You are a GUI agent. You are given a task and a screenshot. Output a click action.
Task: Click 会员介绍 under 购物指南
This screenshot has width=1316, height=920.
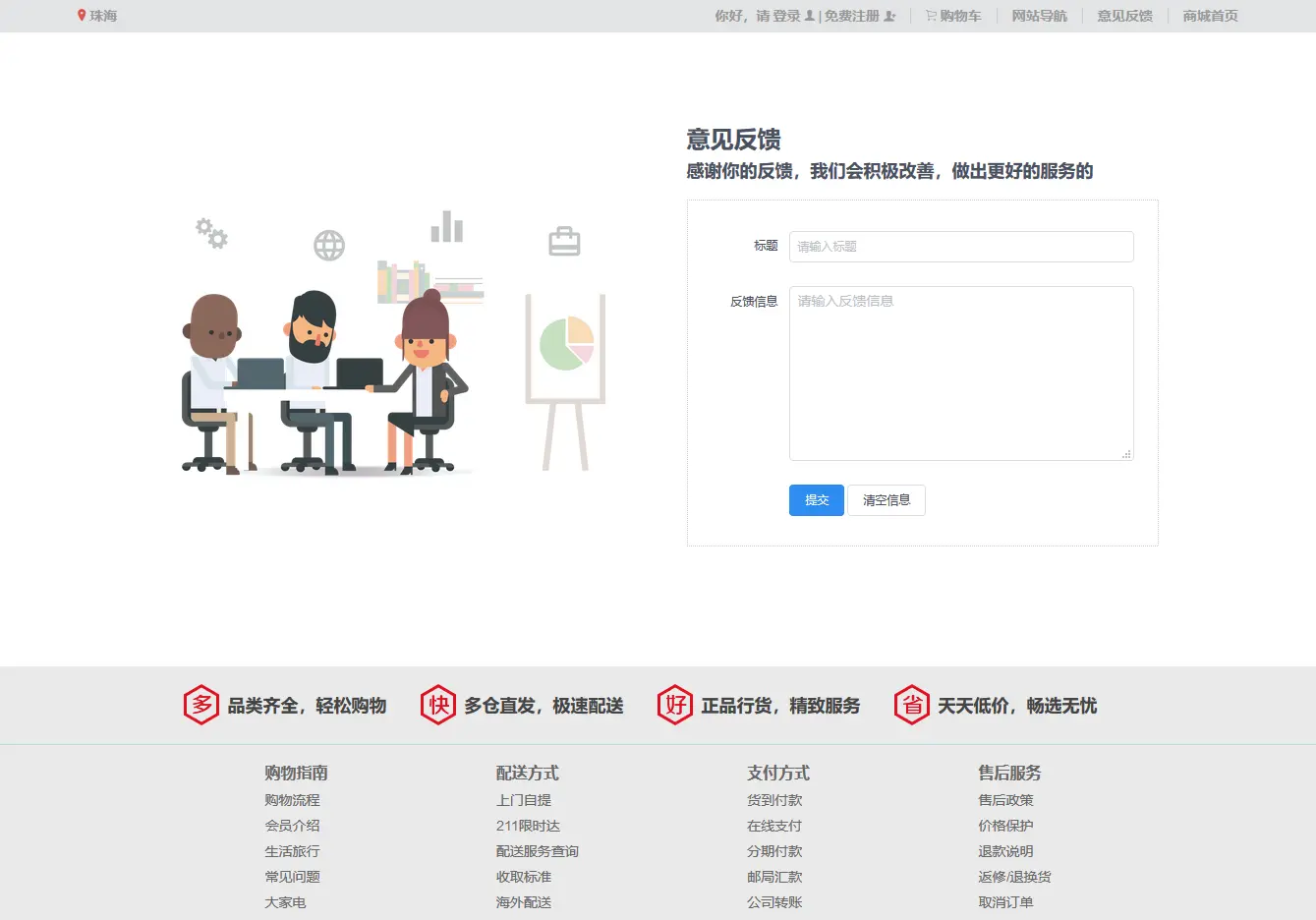click(292, 825)
